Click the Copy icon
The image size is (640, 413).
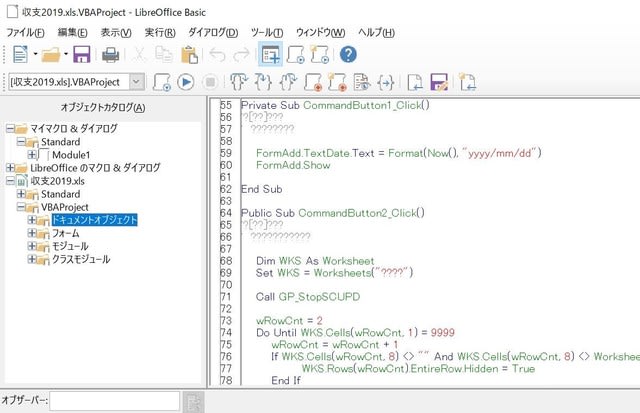(164, 54)
